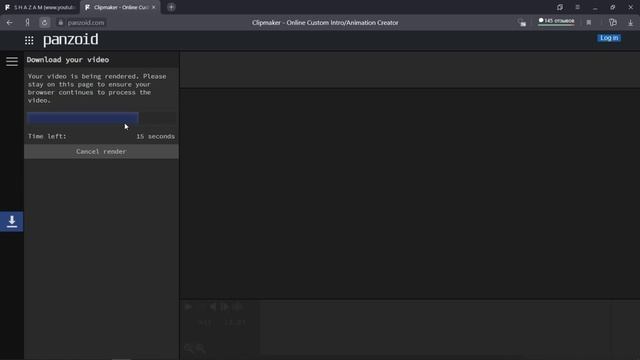Image resolution: width=640 pixels, height=360 pixels.
Task: Click the Log in button
Action: pos(609,38)
